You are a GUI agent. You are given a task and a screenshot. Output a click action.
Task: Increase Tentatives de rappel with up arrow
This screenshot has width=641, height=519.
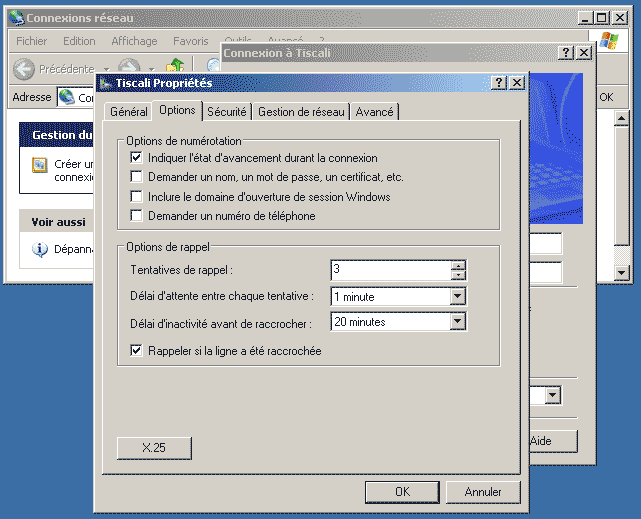point(458,266)
